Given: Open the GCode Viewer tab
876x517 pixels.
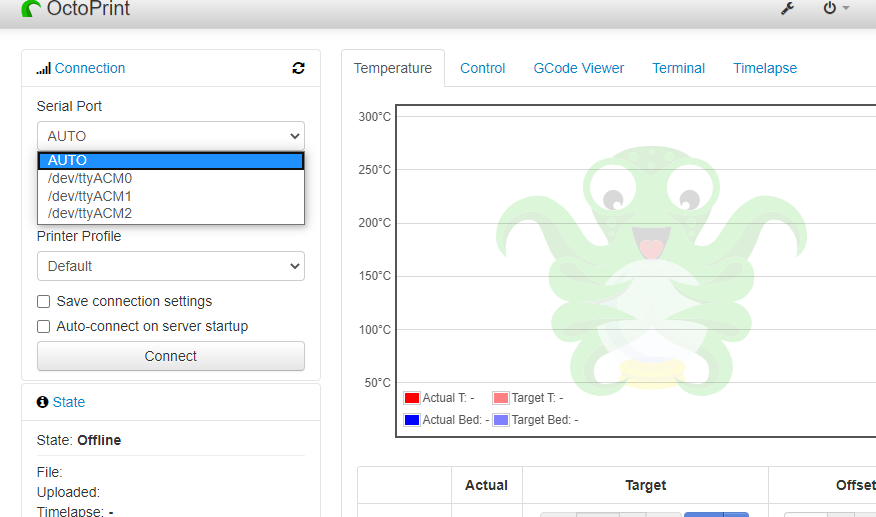Looking at the screenshot, I should click(x=579, y=68).
